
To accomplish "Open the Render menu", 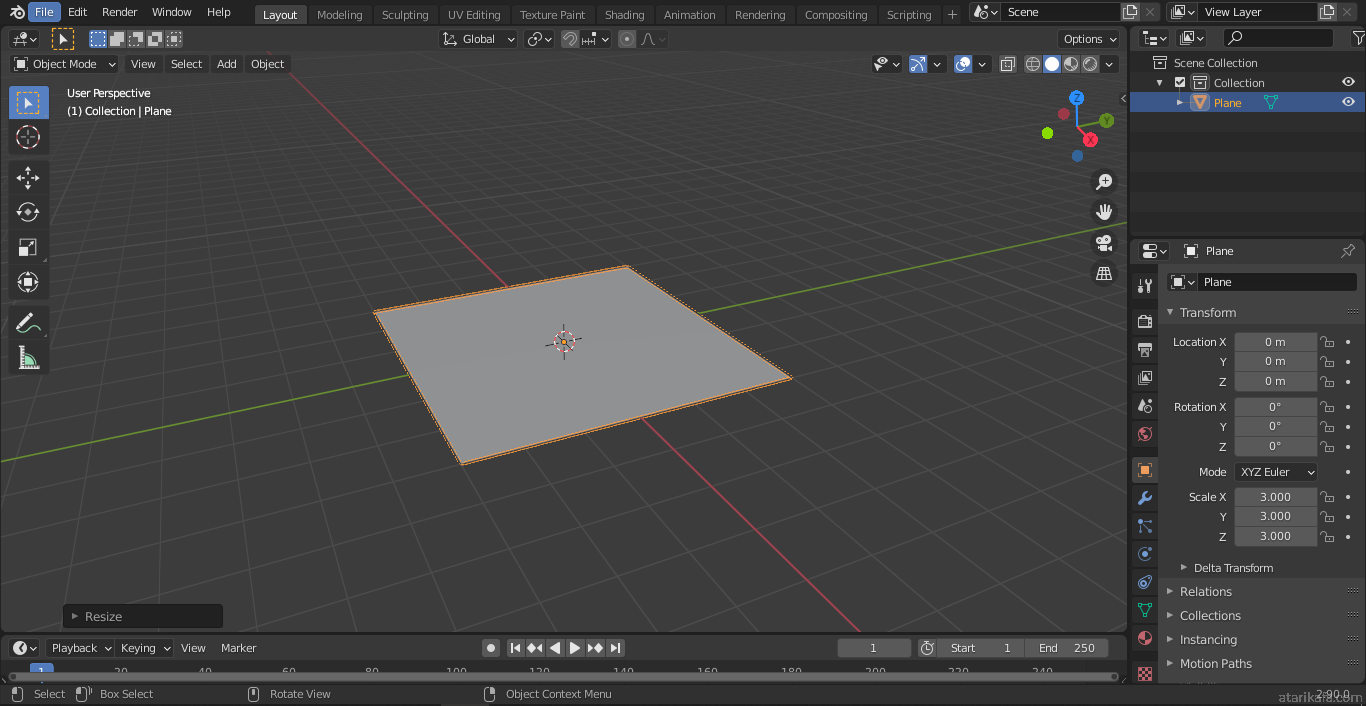I will (x=120, y=12).
